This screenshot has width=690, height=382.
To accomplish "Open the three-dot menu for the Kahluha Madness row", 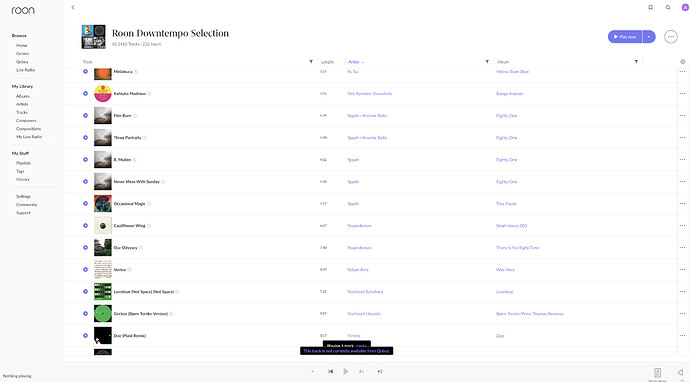I will (x=682, y=93).
